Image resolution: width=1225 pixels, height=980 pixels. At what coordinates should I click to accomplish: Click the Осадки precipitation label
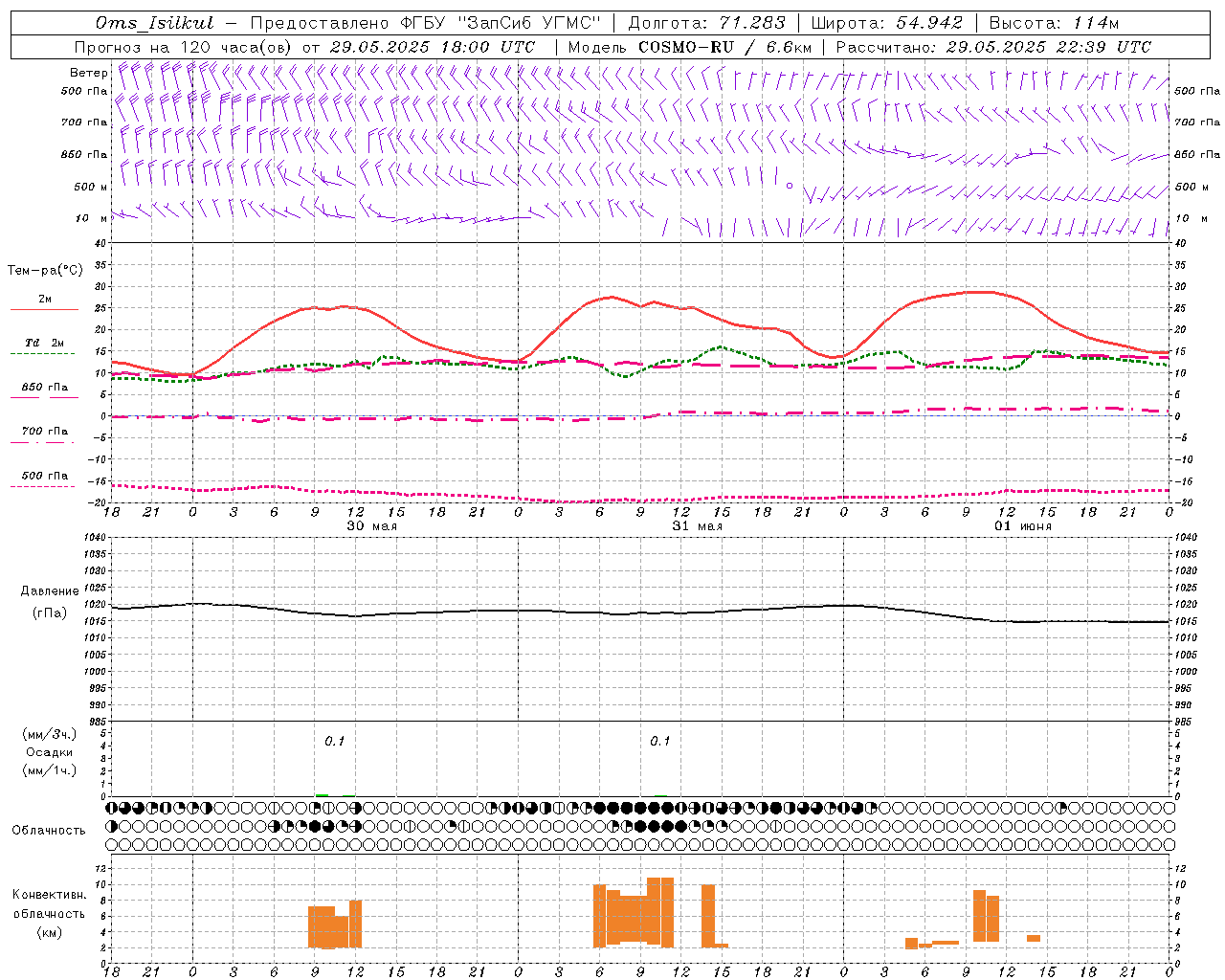(50, 752)
